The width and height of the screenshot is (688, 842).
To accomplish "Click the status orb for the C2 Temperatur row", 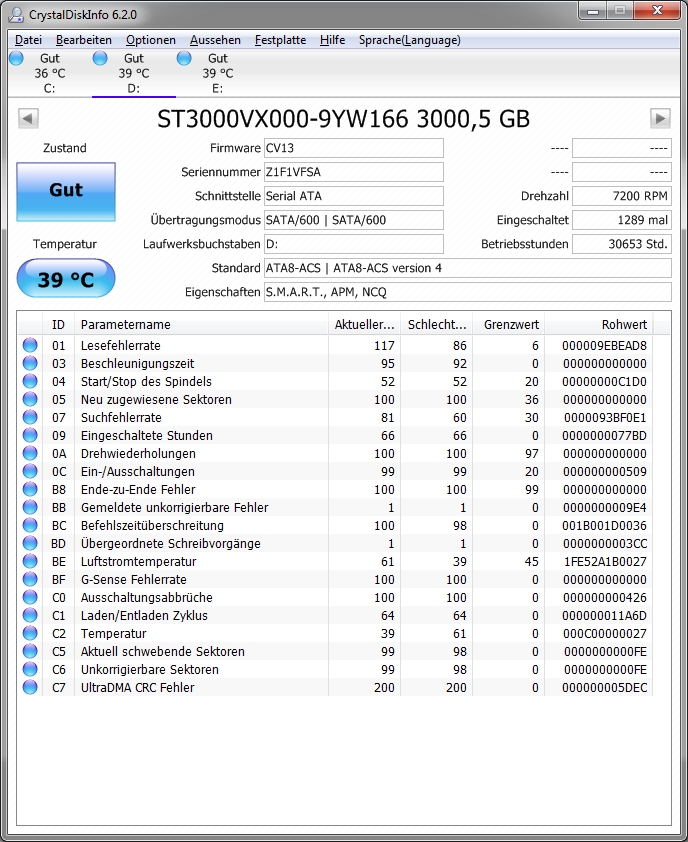I will point(30,633).
